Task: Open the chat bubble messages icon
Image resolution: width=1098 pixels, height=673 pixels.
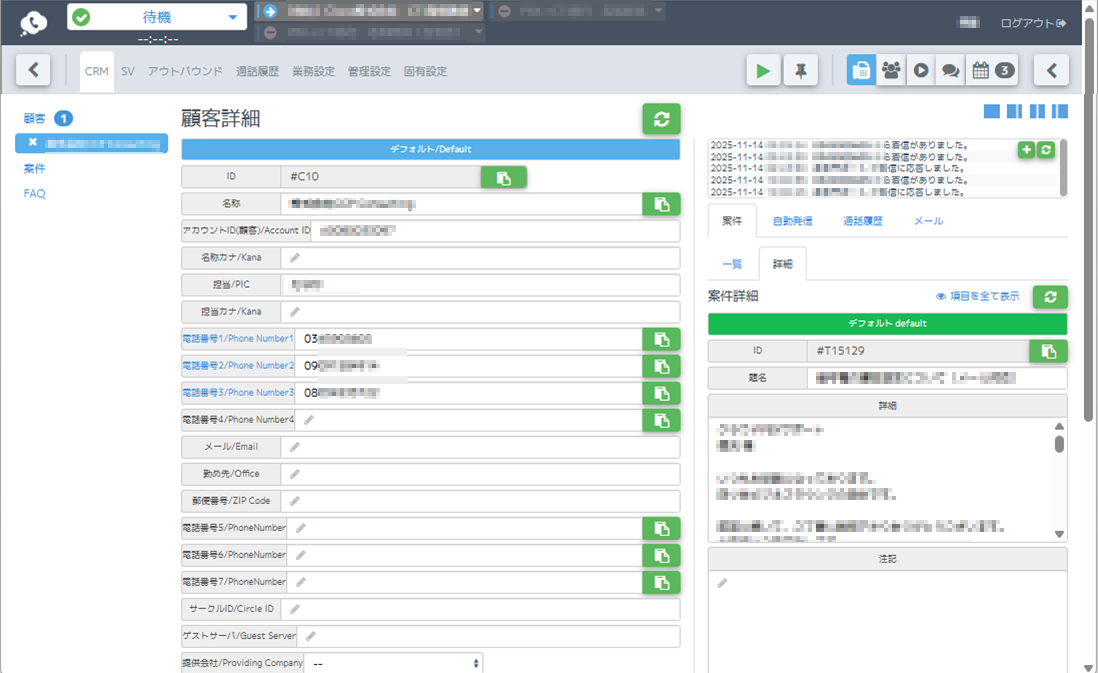Action: pyautogui.click(x=948, y=70)
